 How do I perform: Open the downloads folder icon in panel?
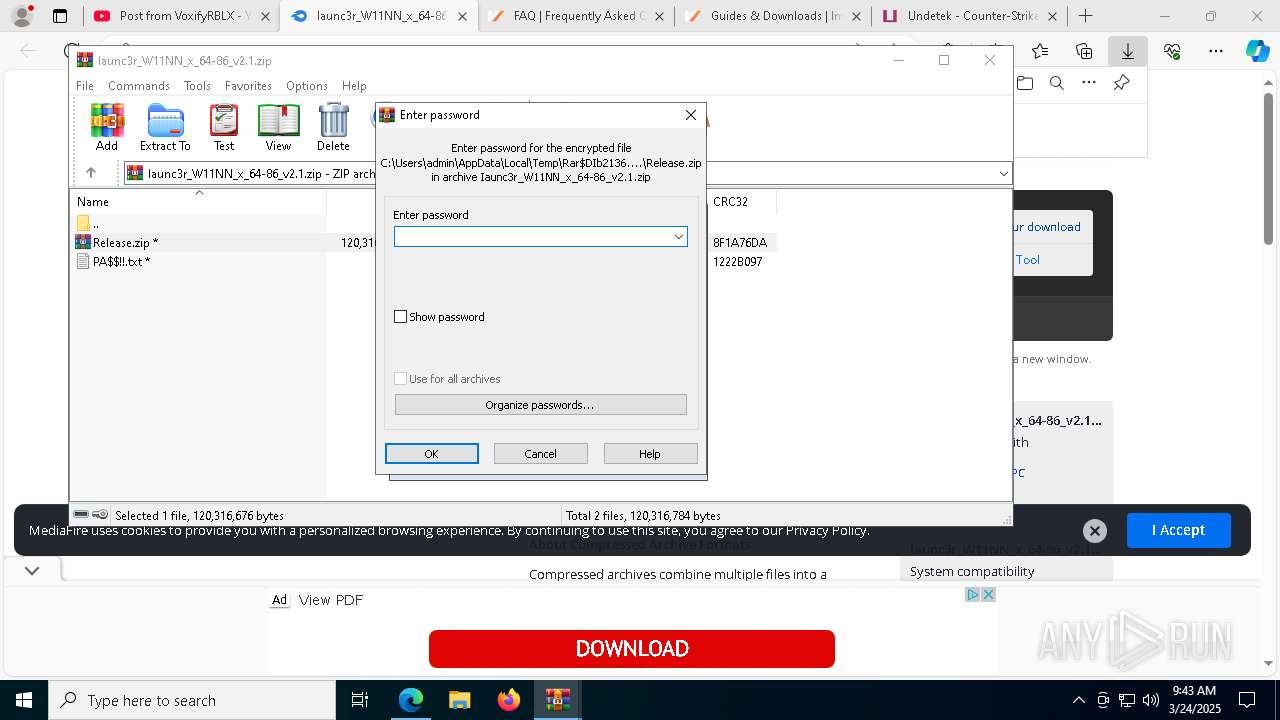tap(1025, 83)
